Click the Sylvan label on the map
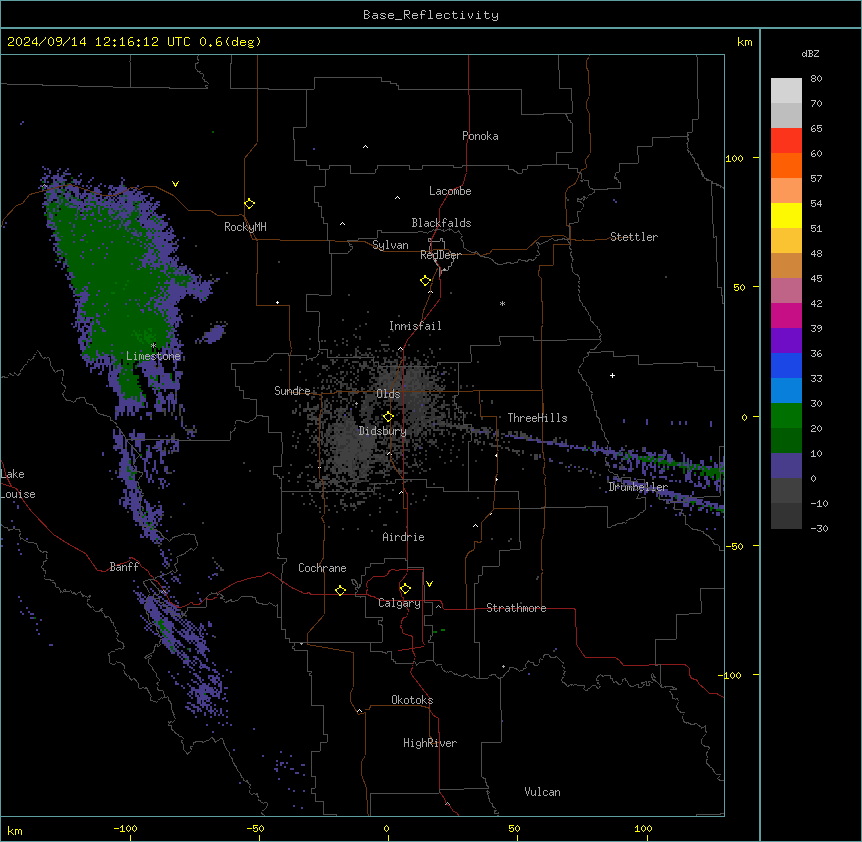 (x=390, y=245)
